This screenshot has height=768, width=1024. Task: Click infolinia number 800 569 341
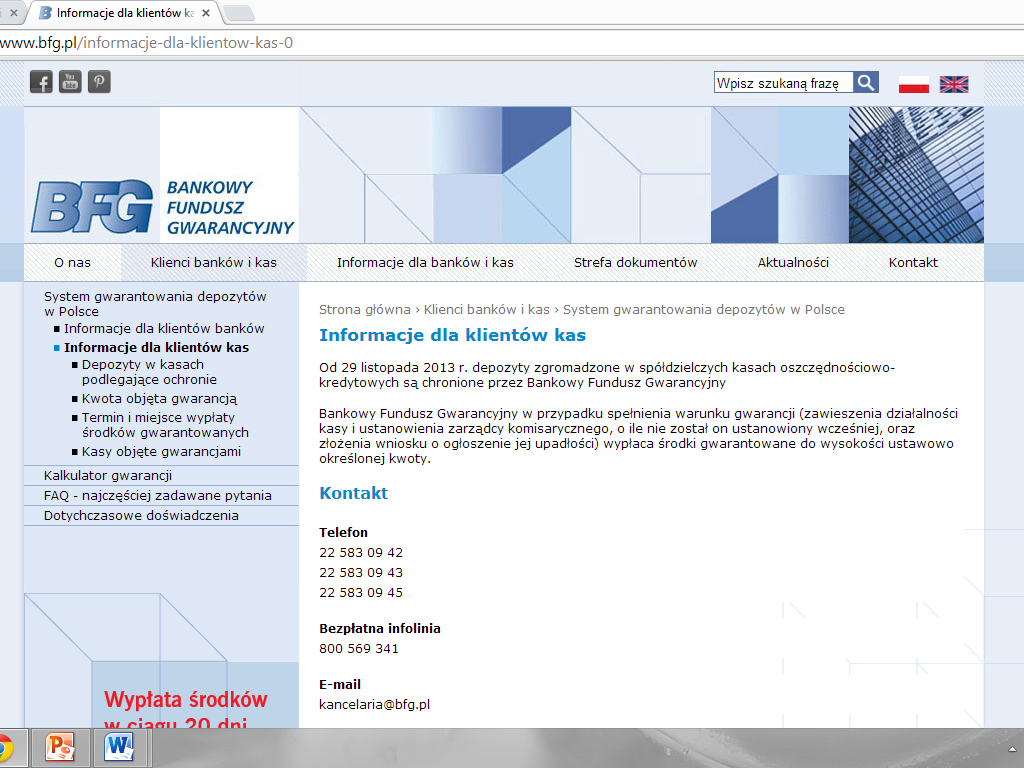pos(359,648)
